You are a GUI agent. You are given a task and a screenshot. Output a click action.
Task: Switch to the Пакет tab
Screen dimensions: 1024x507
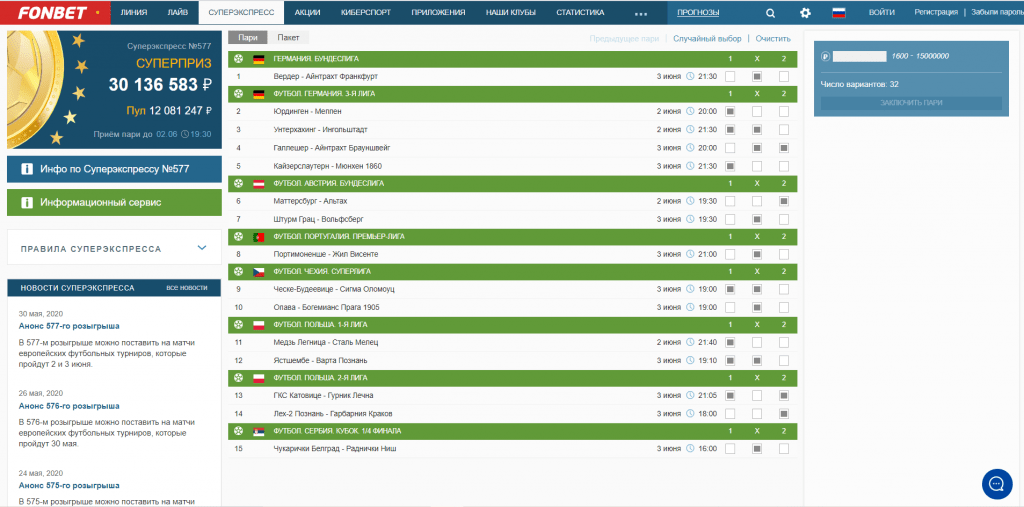point(288,39)
